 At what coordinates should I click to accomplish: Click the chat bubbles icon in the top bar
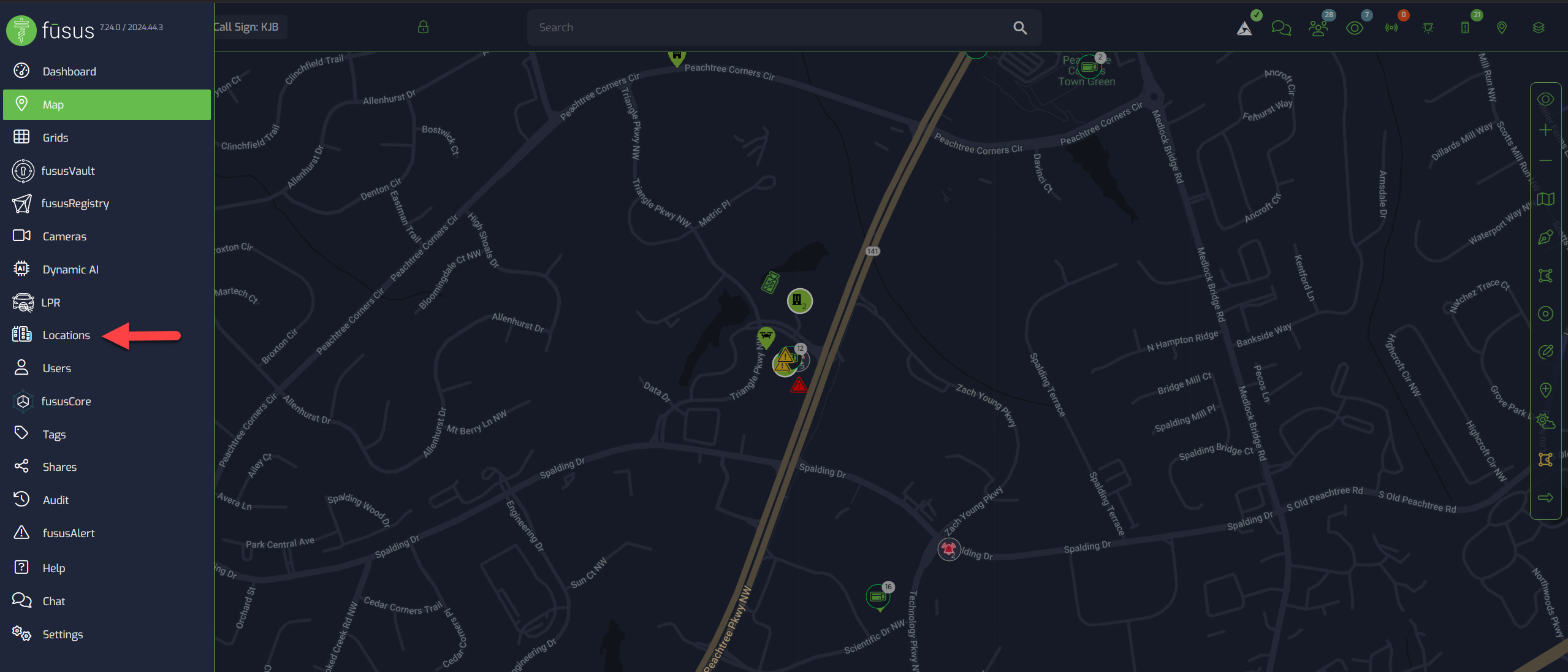coord(1281,28)
